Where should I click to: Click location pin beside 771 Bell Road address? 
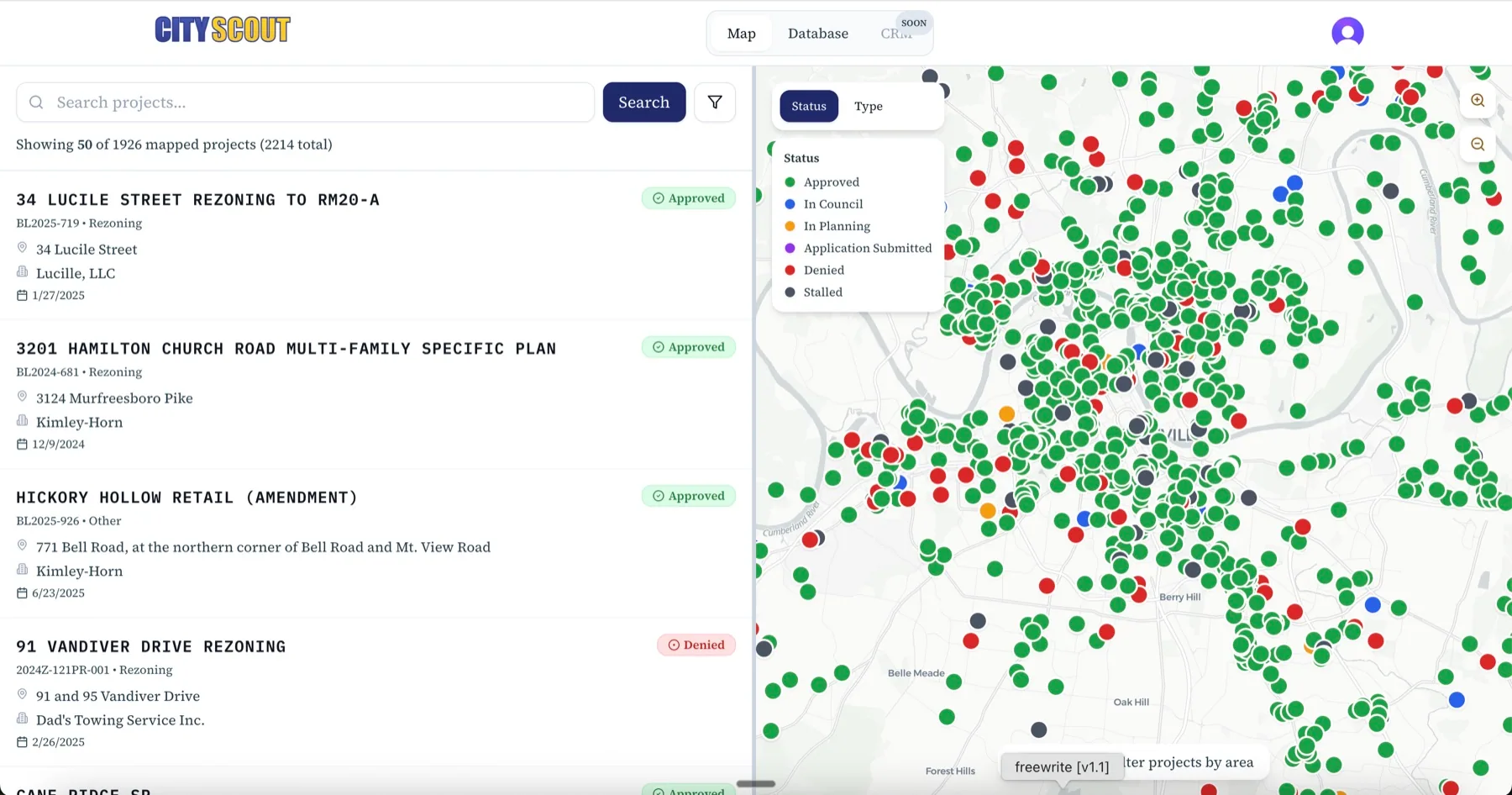pyautogui.click(x=23, y=545)
